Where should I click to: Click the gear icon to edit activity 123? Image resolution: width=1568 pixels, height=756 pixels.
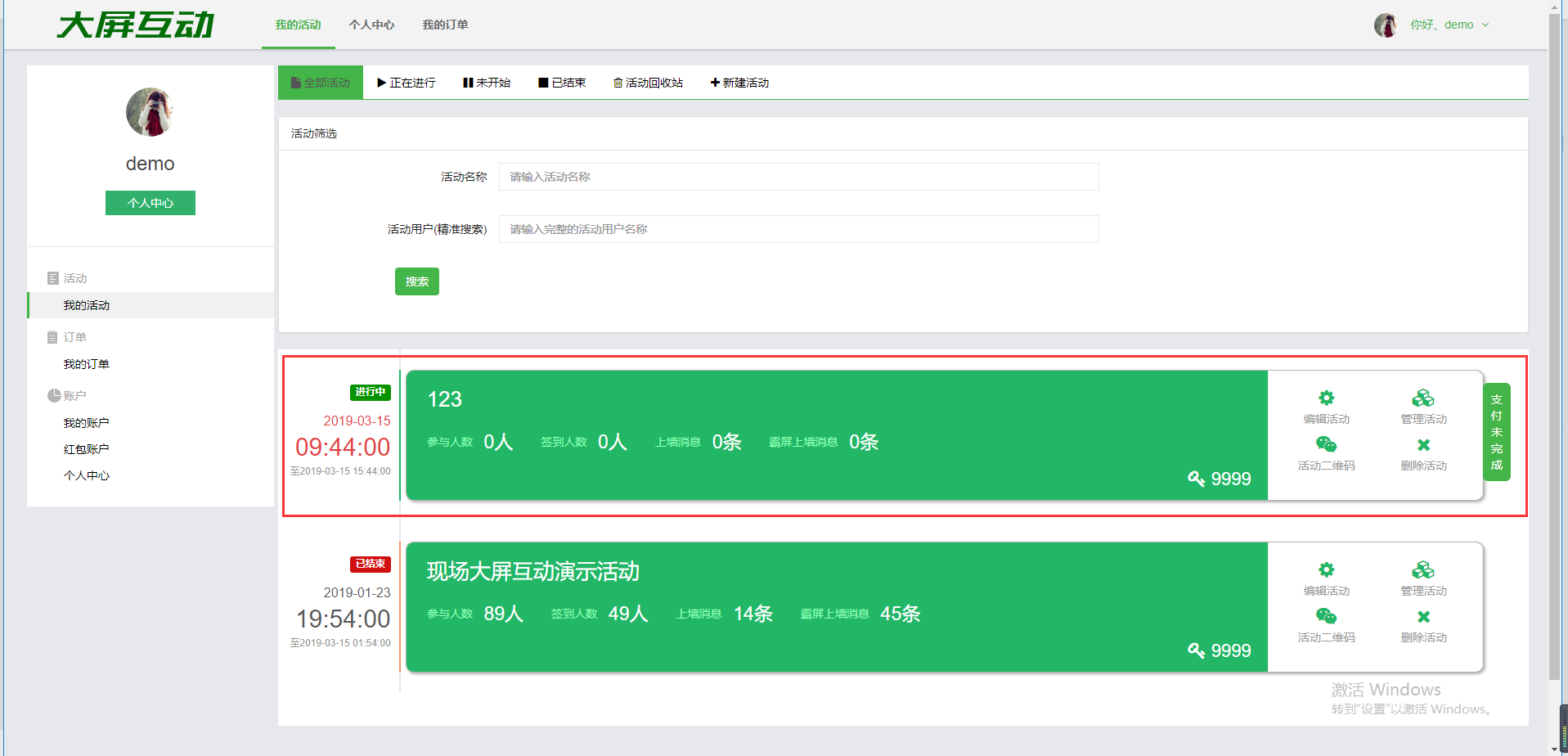(1326, 398)
